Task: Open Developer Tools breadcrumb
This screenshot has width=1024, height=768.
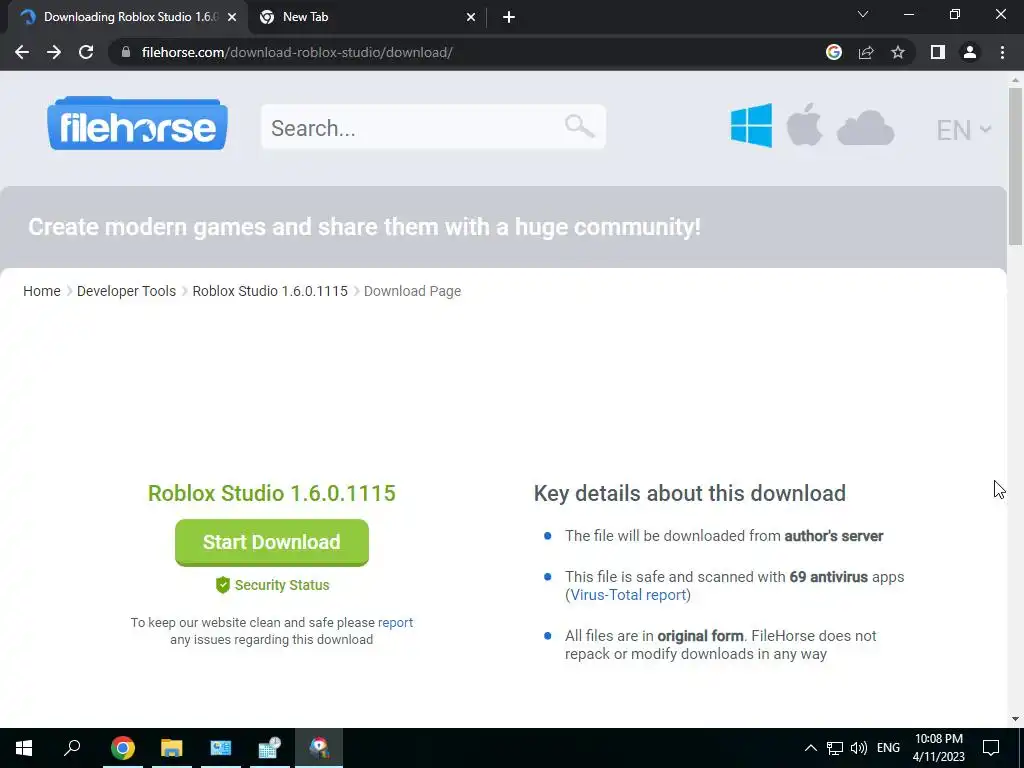Action: (x=127, y=291)
